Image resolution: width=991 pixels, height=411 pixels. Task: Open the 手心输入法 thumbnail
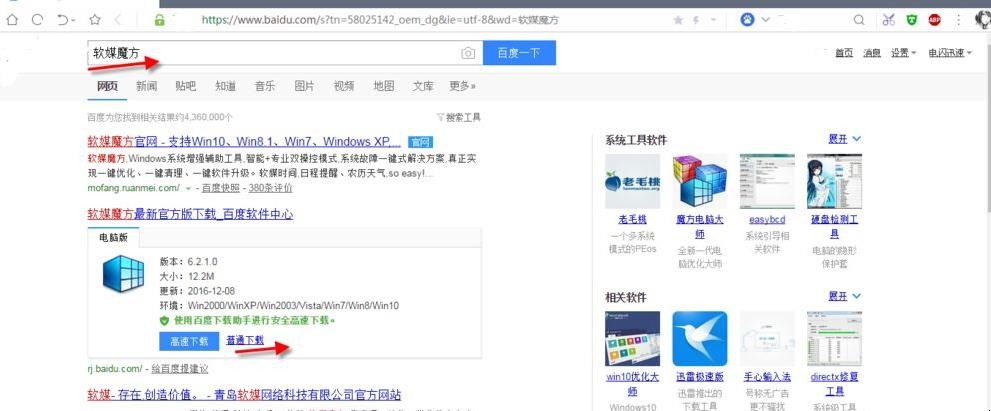pos(767,338)
